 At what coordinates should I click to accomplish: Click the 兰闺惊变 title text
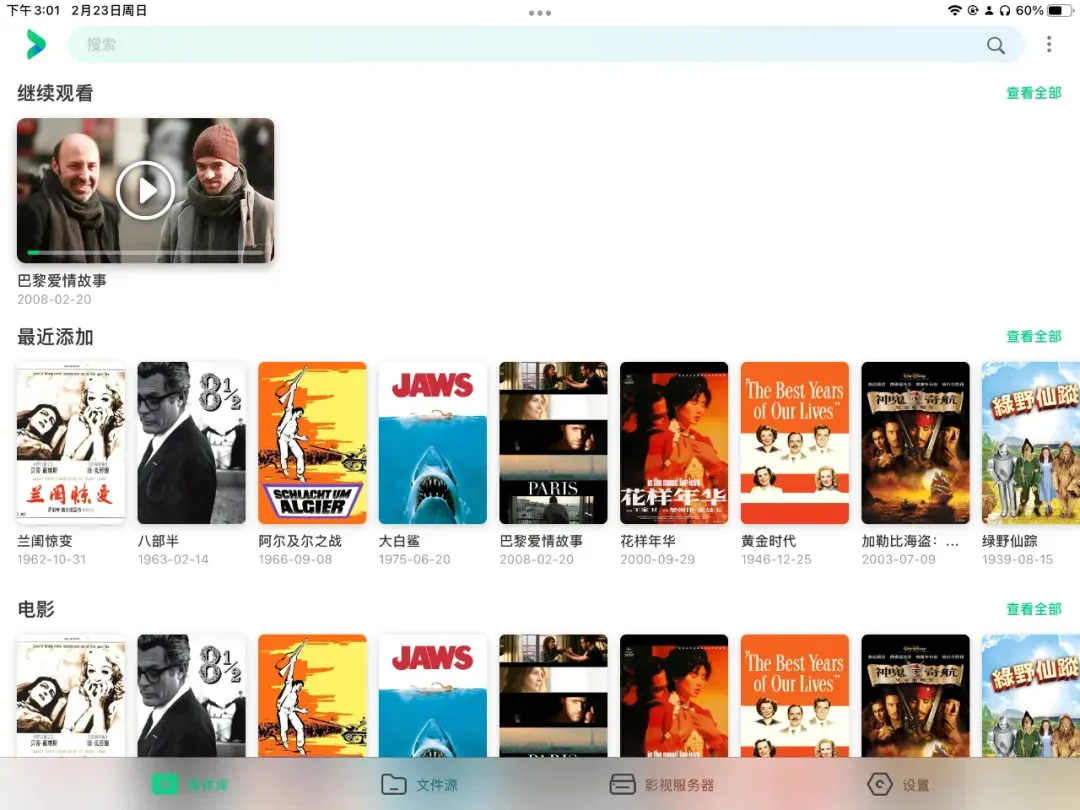pyautogui.click(x=45, y=541)
